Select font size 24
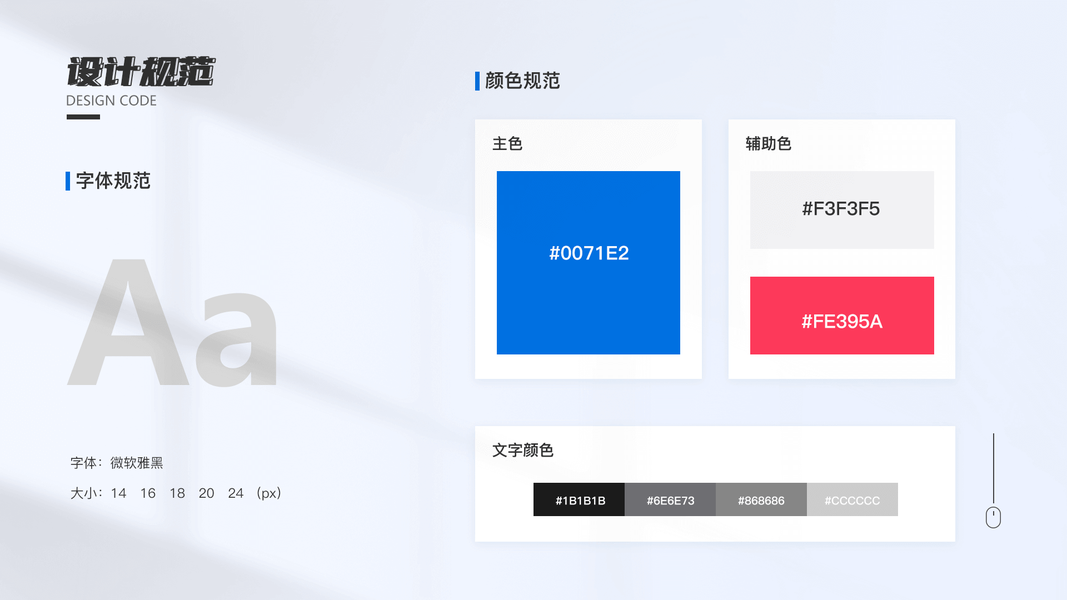The image size is (1067, 600). point(235,493)
